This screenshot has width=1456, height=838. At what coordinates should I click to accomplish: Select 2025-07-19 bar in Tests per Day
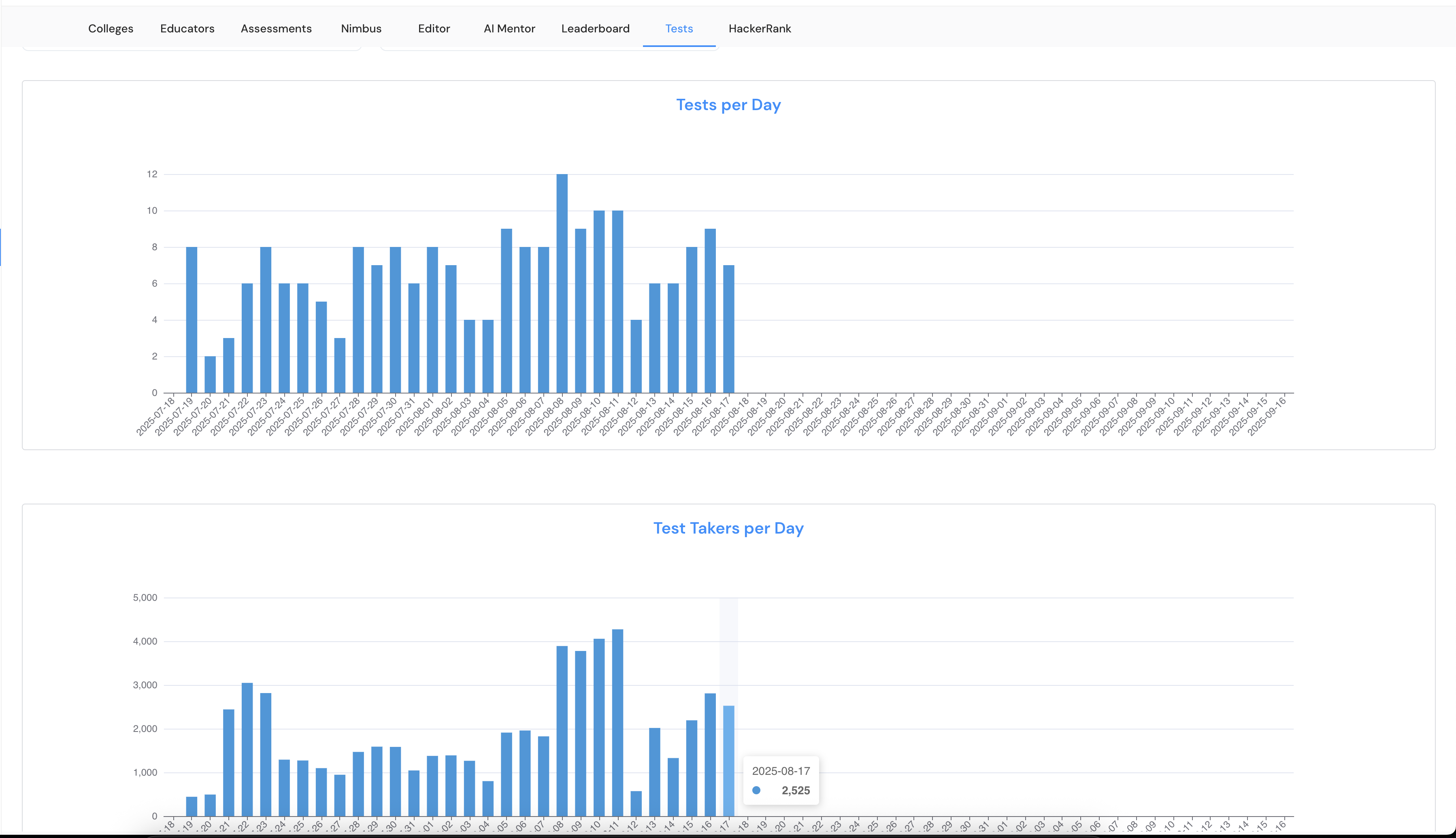click(192, 320)
